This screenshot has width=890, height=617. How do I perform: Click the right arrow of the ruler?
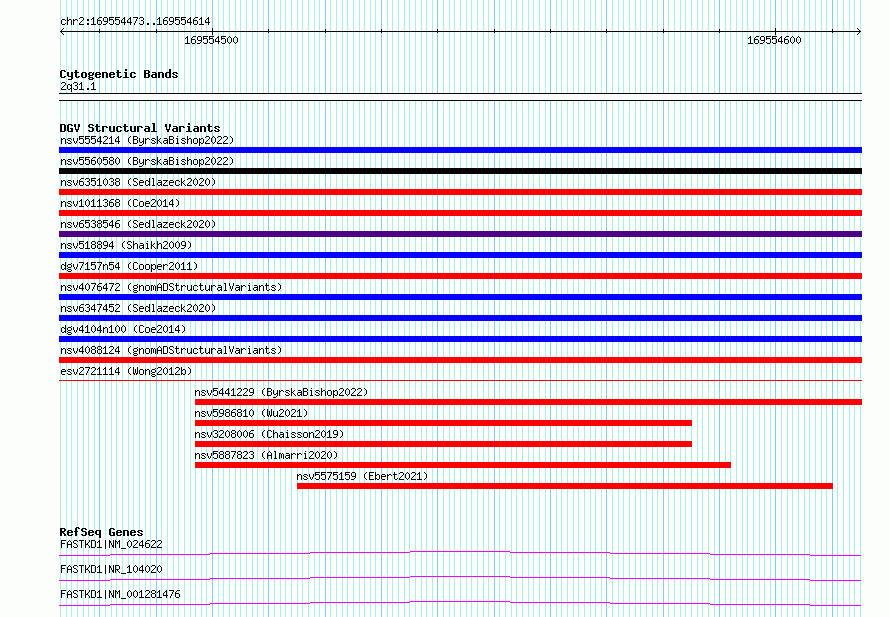(x=859, y=31)
